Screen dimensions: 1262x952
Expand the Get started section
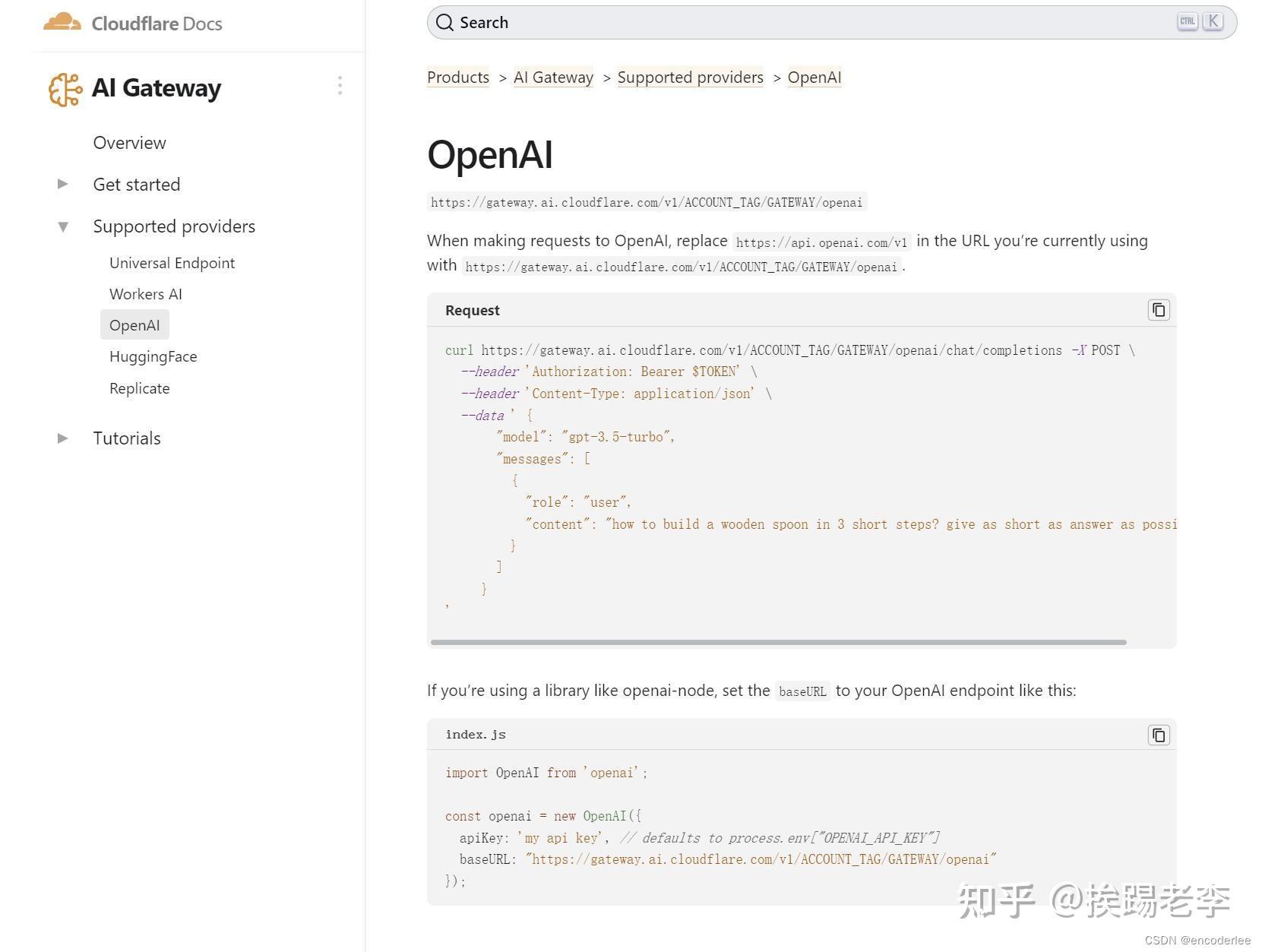62,184
